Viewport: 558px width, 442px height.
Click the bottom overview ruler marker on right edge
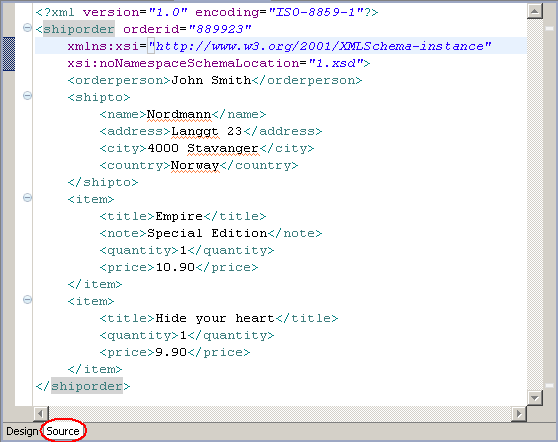pos(550,385)
